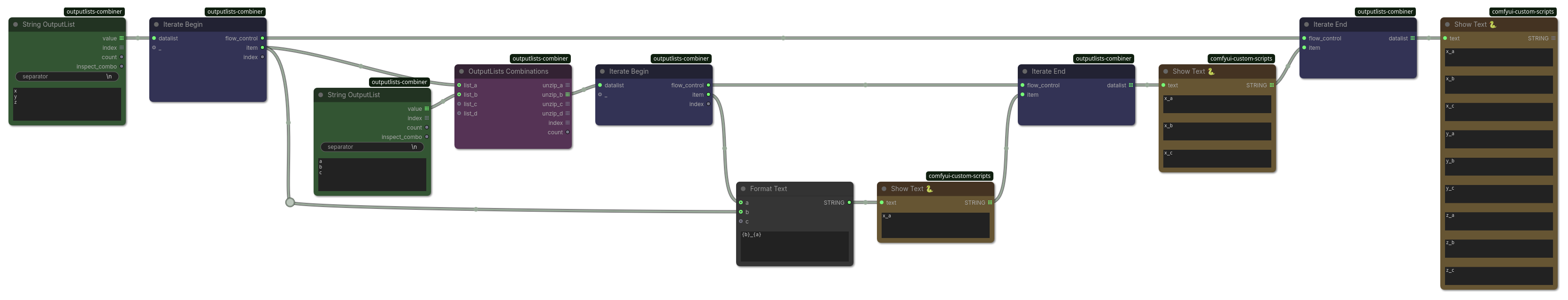Click the STRING output socket on the Show Text listing z_c
This screenshot has width=1568, height=300.
click(x=1553, y=38)
